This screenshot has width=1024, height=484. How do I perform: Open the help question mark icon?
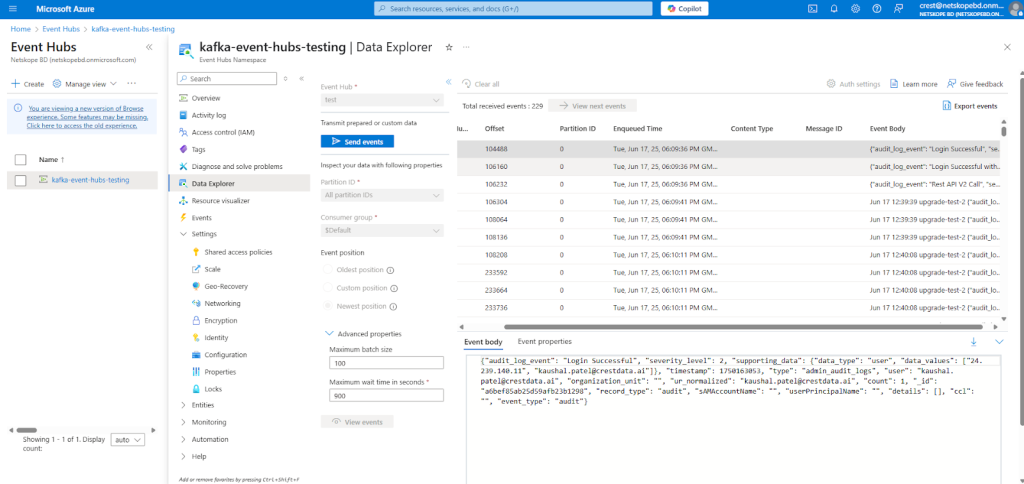877,8
